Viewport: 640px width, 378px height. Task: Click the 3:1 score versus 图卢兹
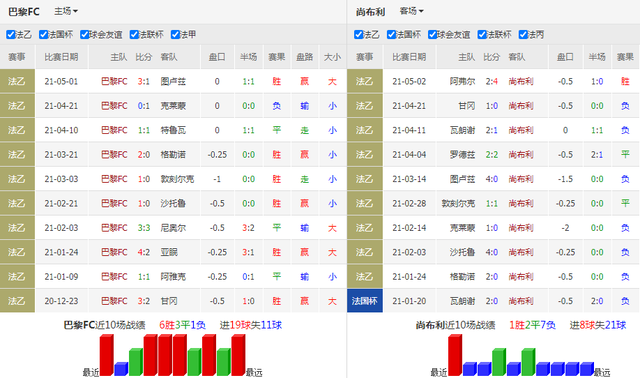click(144, 82)
